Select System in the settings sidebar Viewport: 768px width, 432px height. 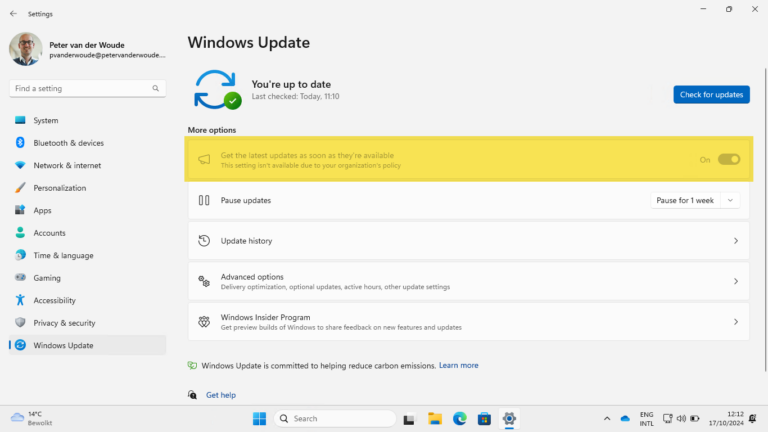coord(46,120)
